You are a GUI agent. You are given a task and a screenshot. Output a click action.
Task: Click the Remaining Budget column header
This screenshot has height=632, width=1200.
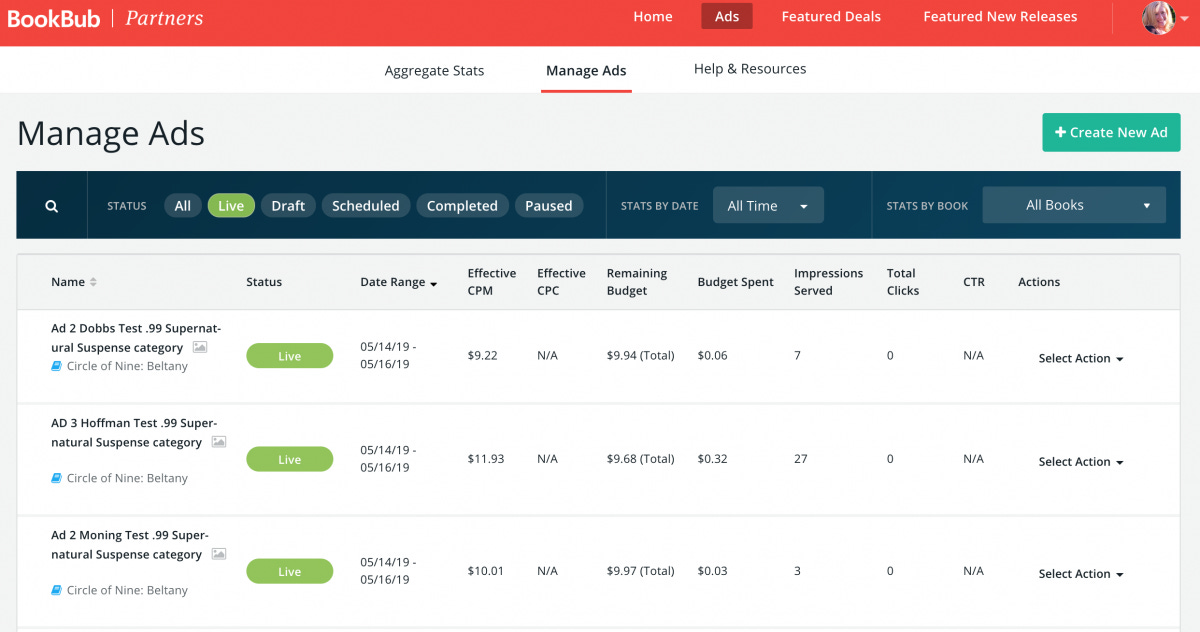coord(637,282)
